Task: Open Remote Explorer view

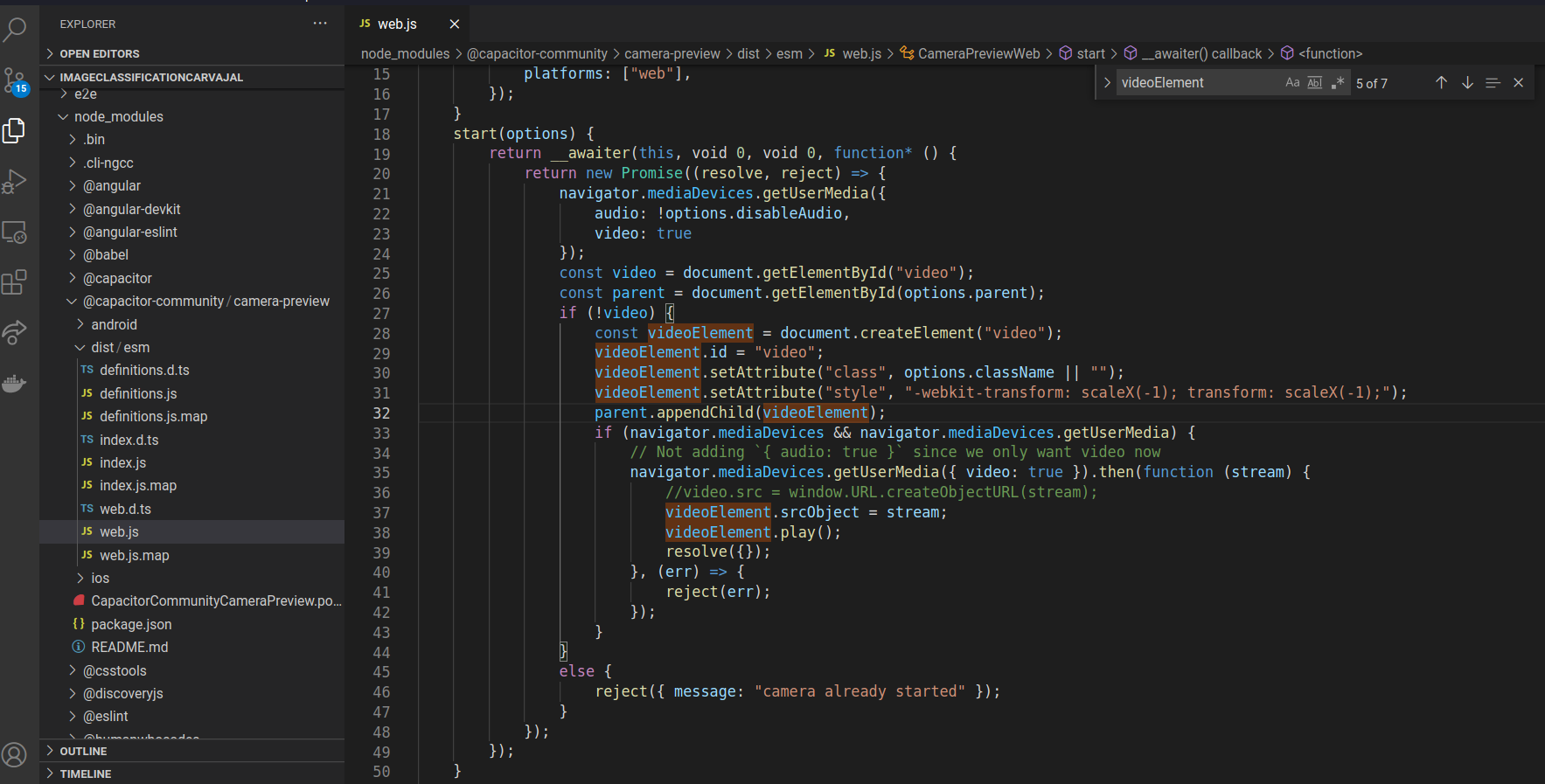Action: 15,232
